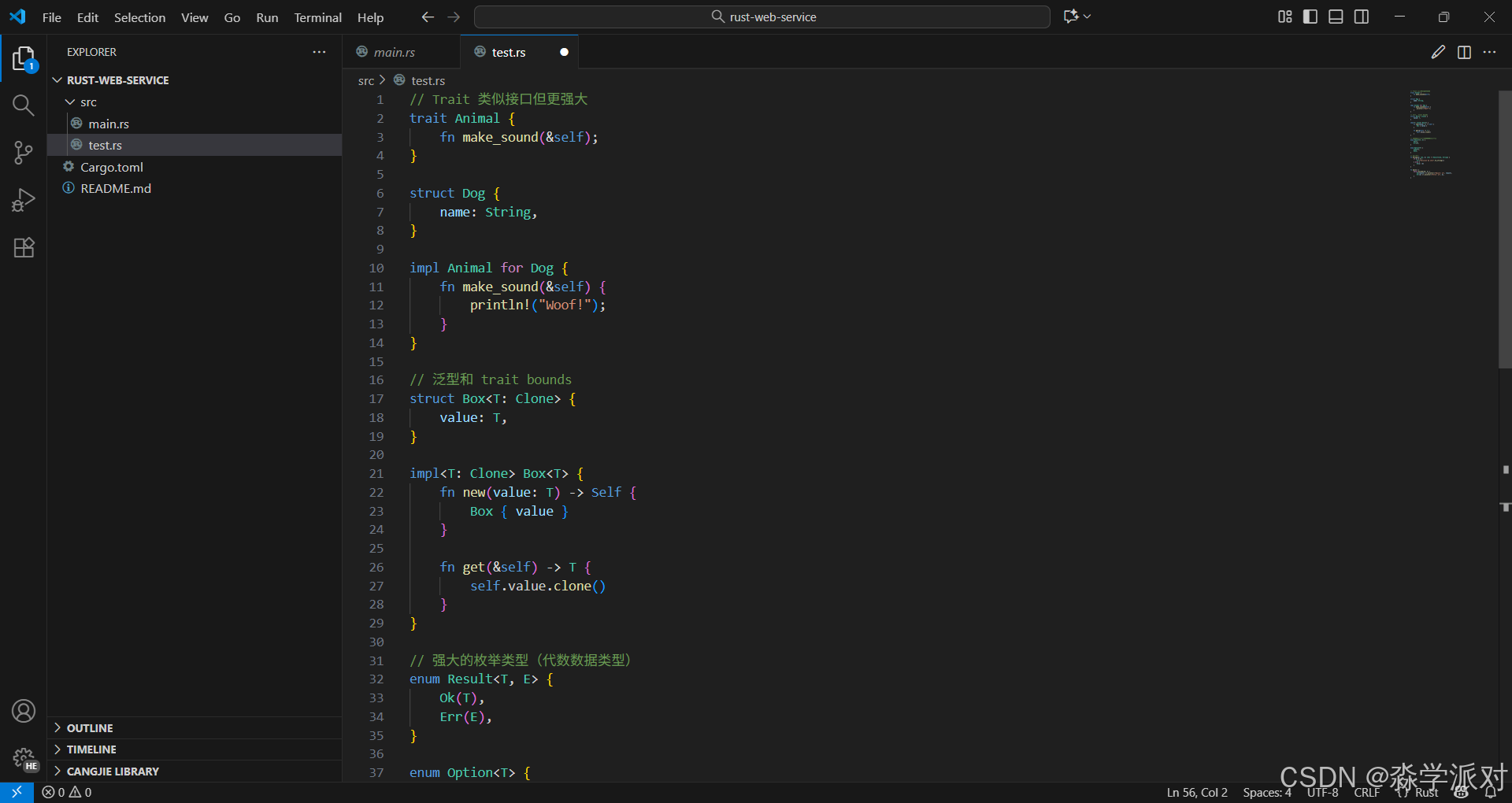Open main.rs in the explorer tree
The height and width of the screenshot is (803, 1512).
195,124
